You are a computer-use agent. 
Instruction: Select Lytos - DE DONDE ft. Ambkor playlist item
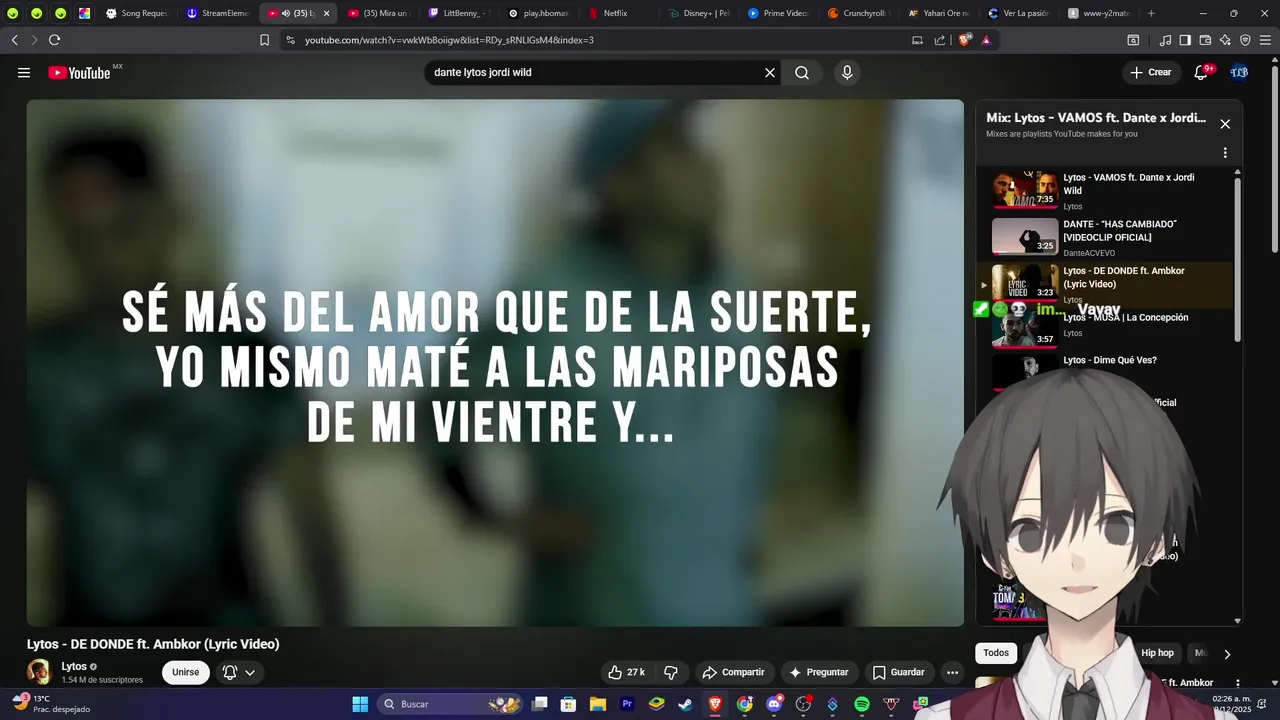(x=1106, y=285)
